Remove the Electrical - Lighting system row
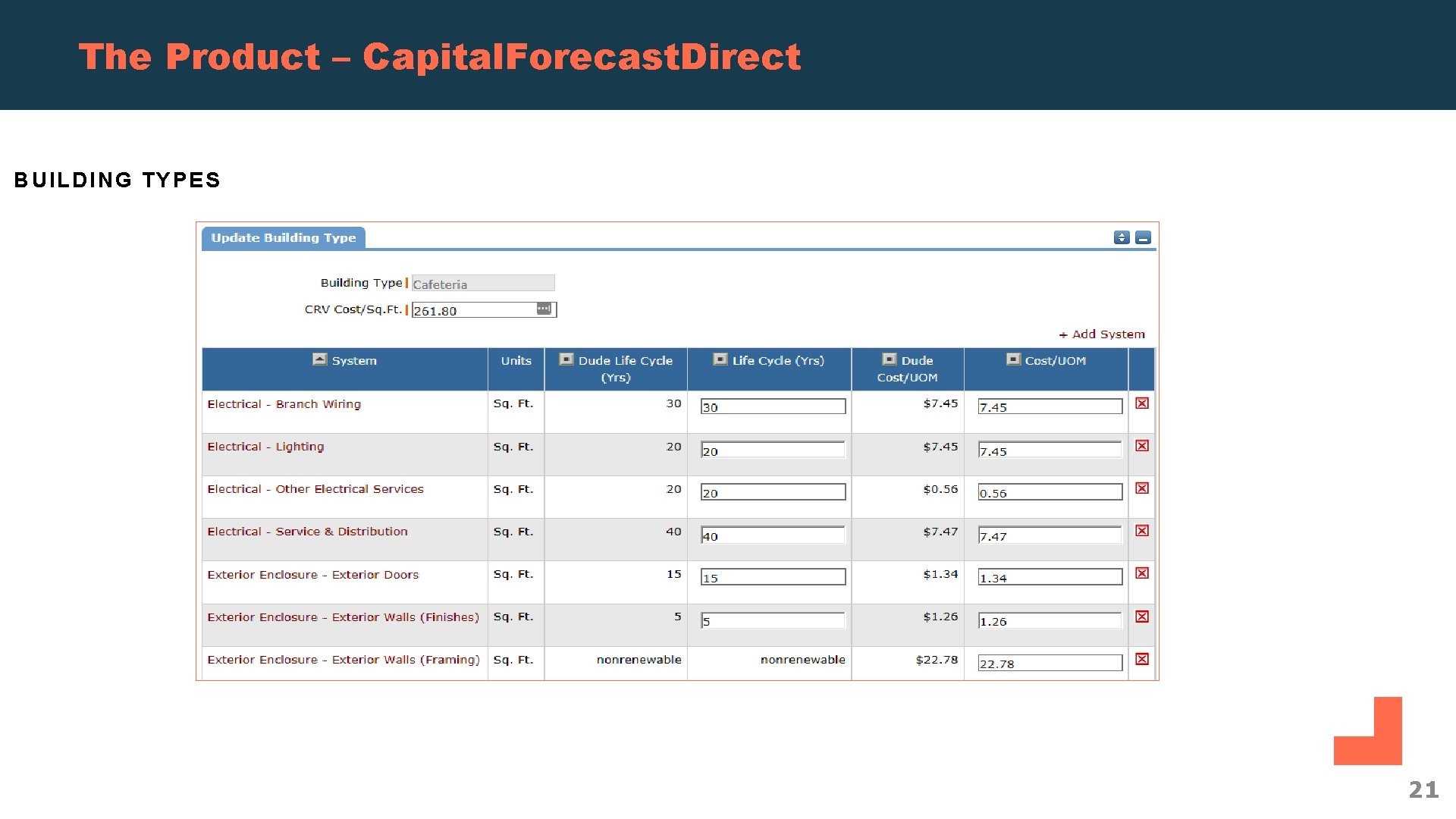 (1141, 446)
